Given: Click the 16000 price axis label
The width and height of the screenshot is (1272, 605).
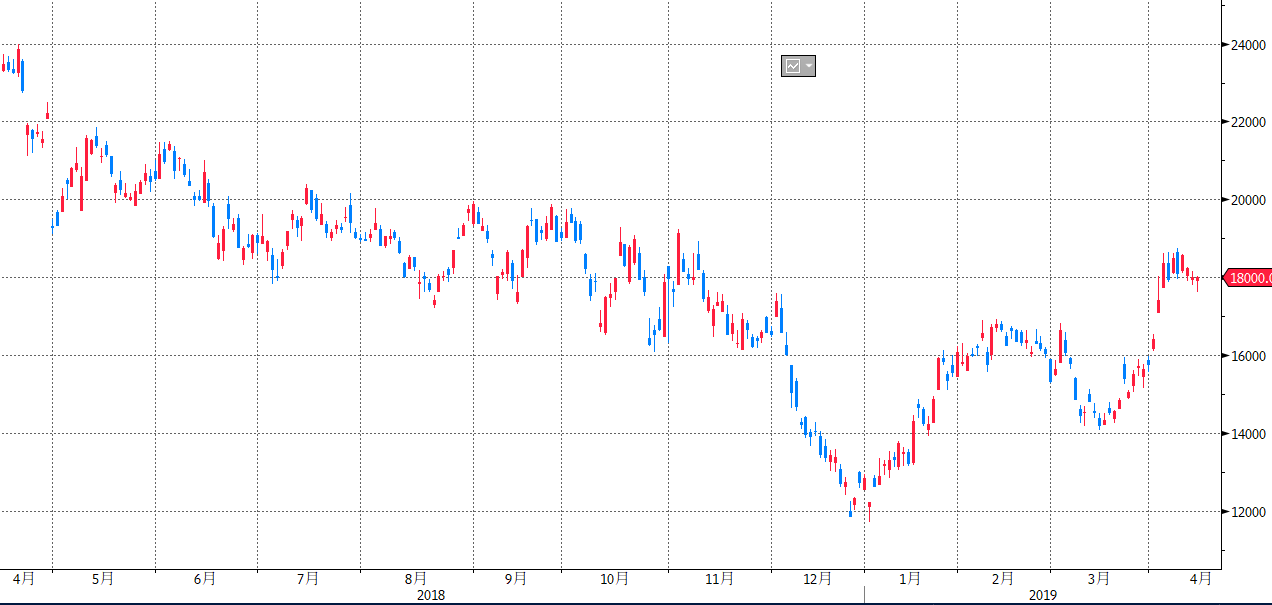Looking at the screenshot, I should tap(1250, 356).
